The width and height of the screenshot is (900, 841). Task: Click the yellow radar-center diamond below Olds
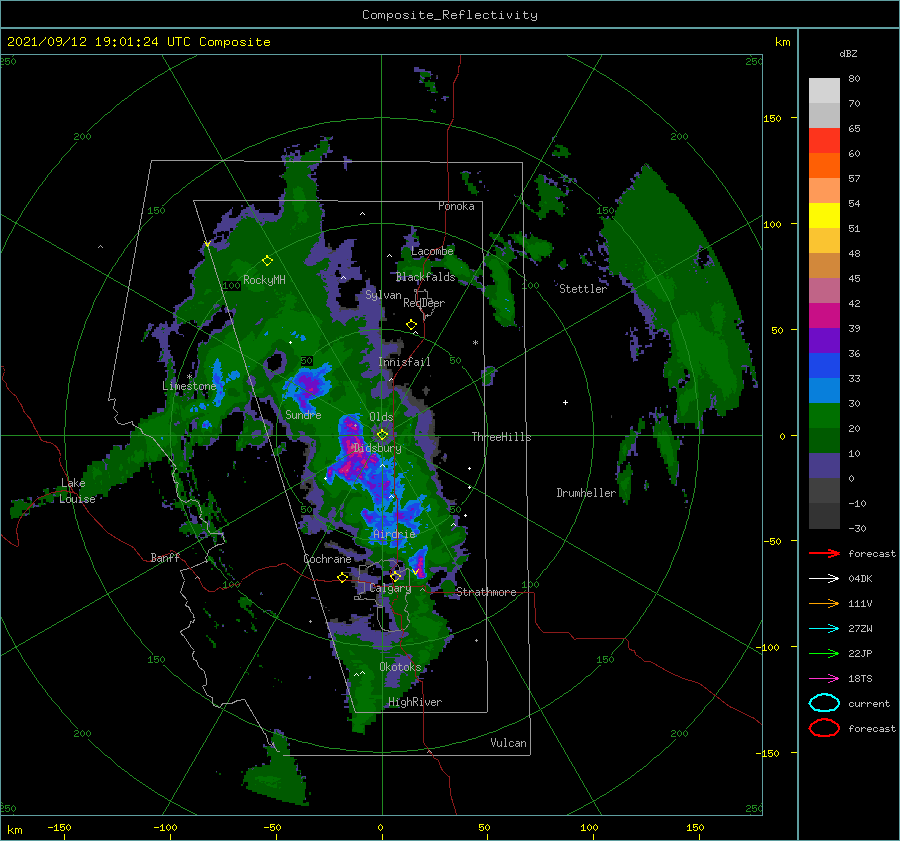(x=382, y=435)
